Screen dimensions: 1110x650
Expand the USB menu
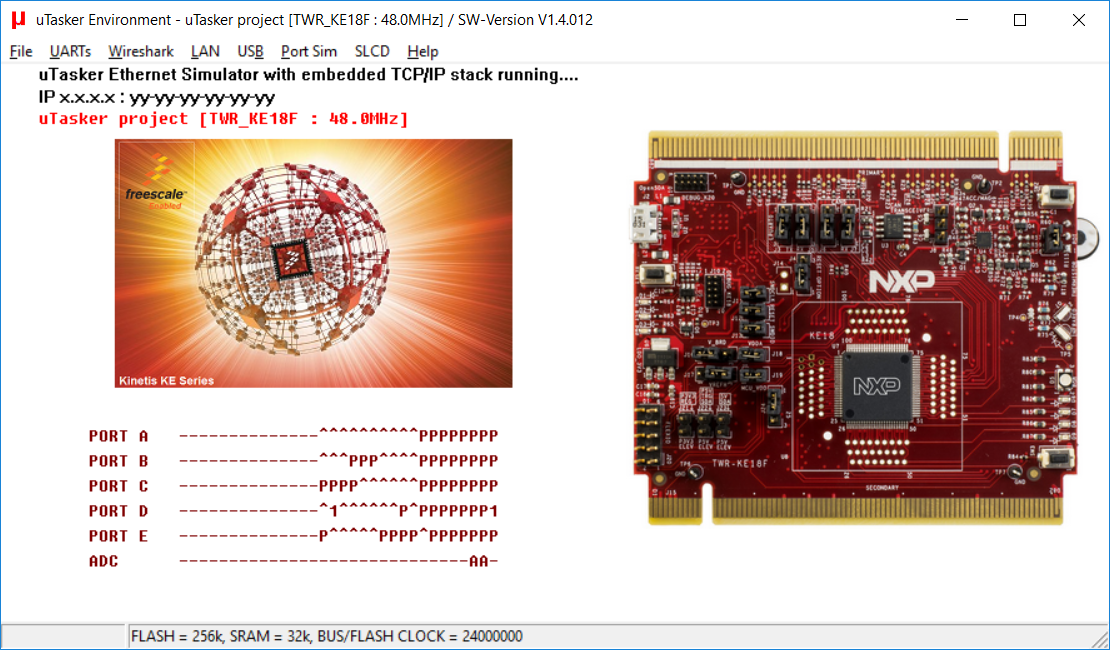tap(250, 51)
